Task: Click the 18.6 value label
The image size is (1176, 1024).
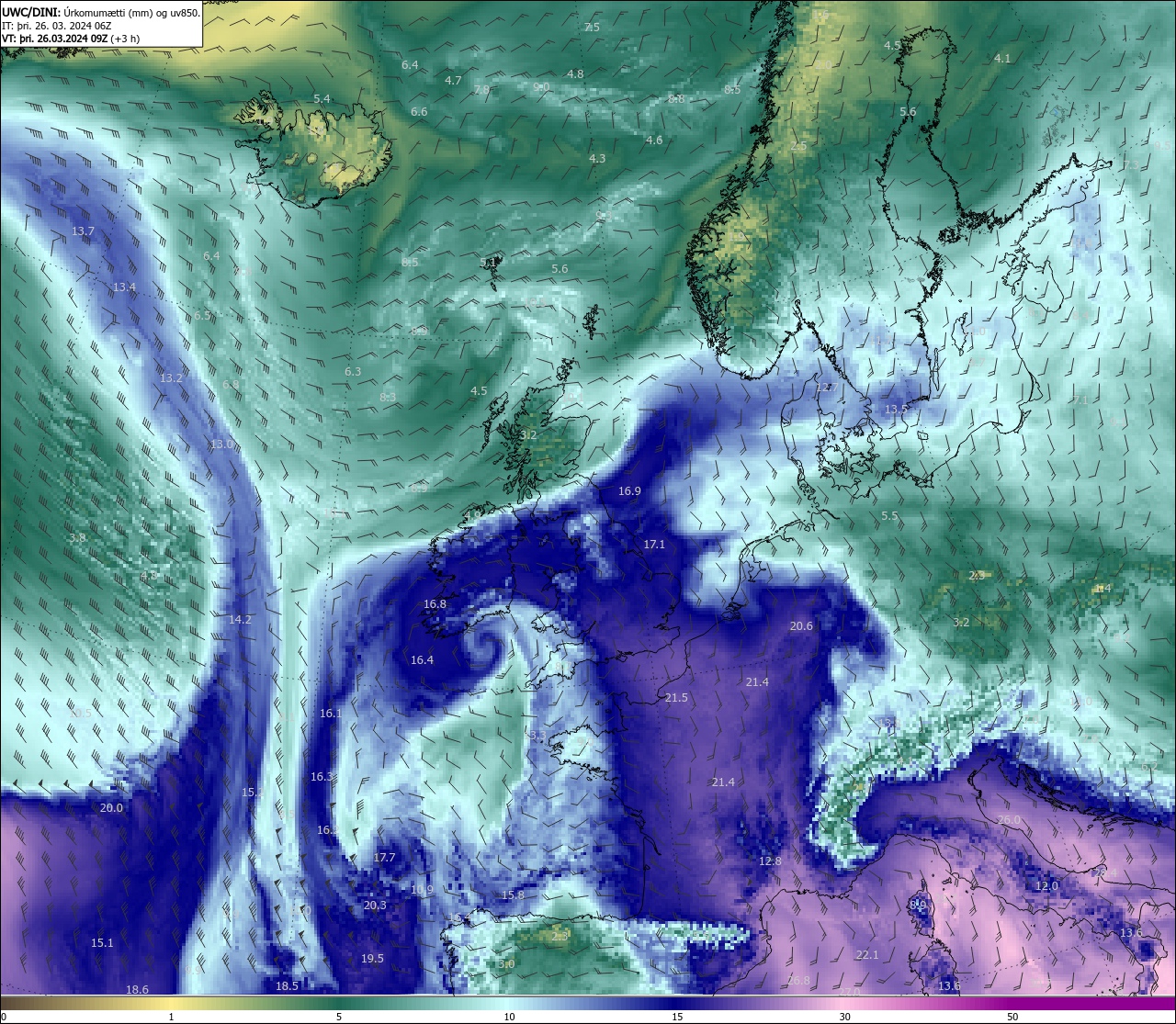Action: coord(137,990)
